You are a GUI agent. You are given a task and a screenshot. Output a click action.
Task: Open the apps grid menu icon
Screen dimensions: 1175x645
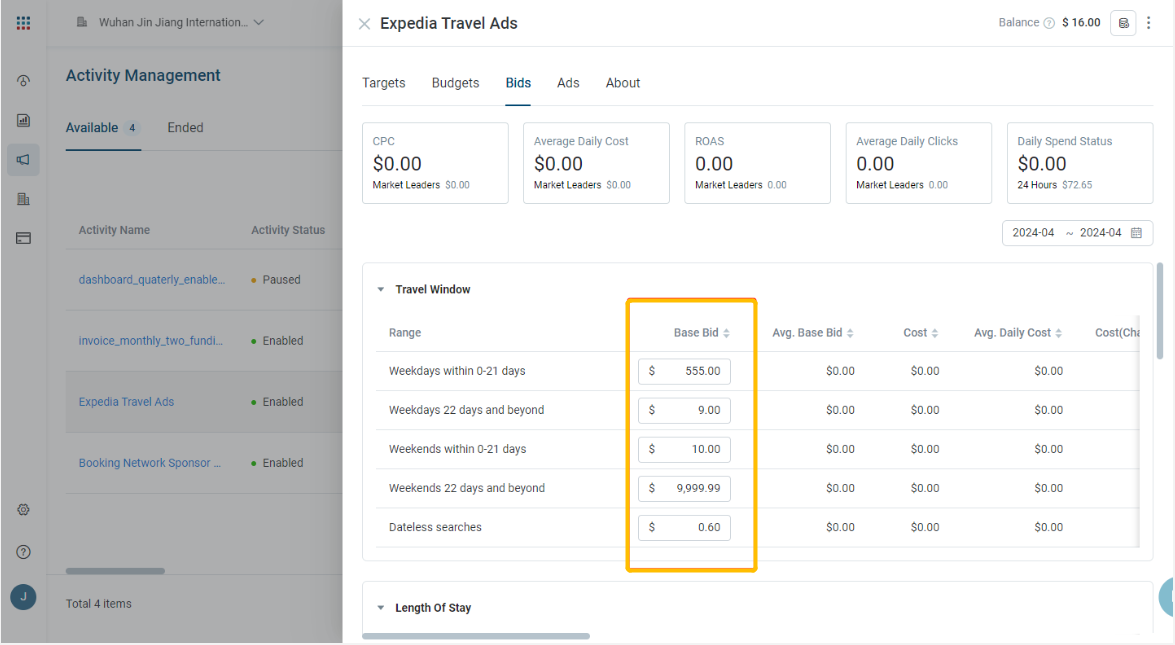(23, 23)
